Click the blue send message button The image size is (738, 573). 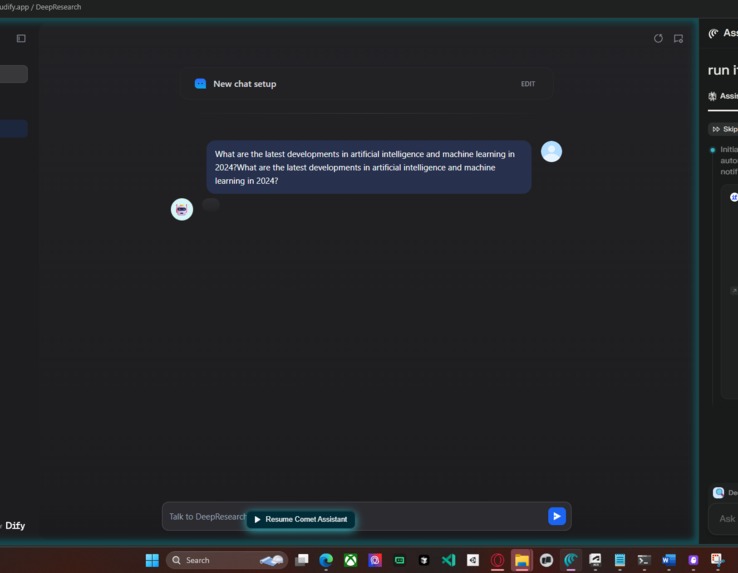[557, 517]
